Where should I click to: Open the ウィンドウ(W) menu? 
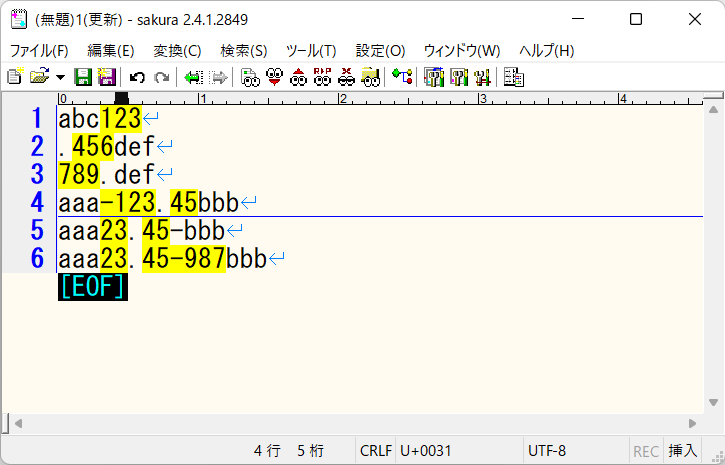click(x=462, y=50)
